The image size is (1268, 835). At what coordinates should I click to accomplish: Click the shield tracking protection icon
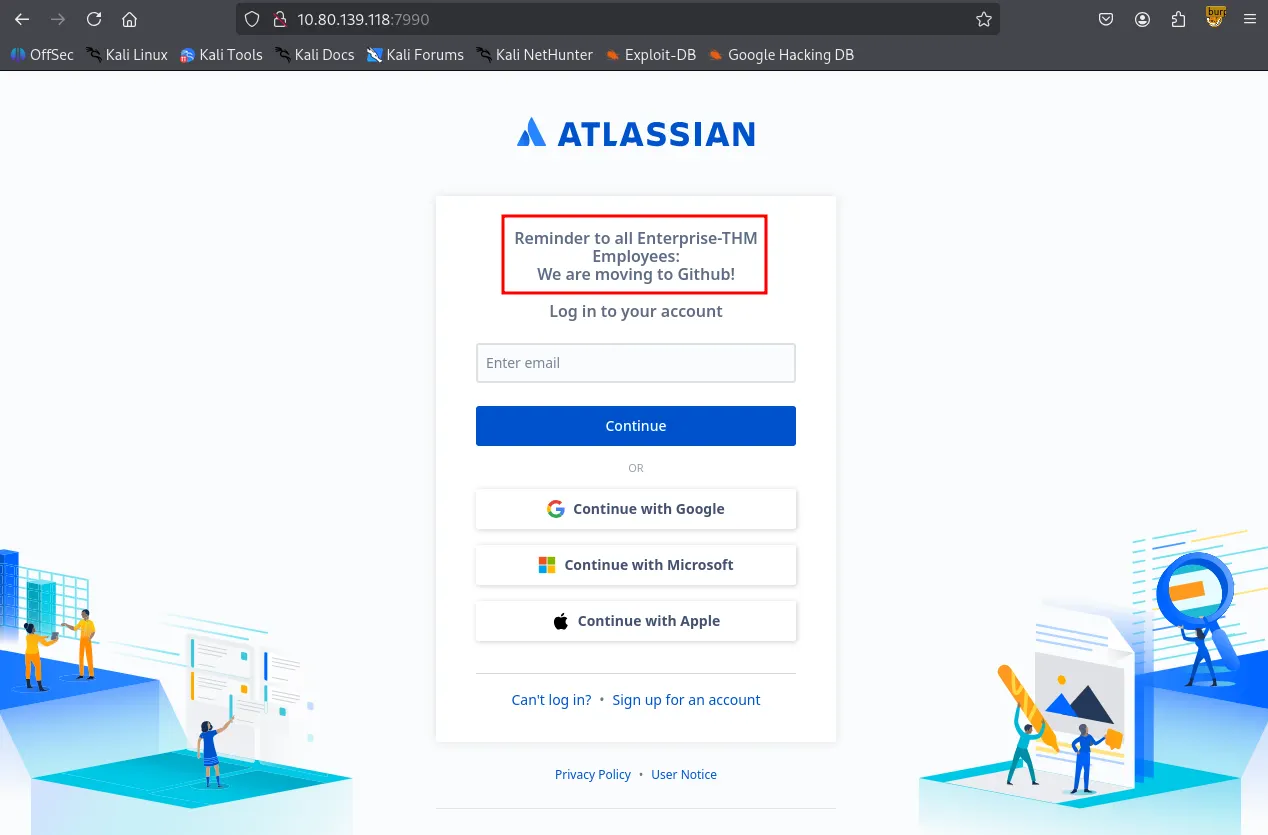coord(252,19)
